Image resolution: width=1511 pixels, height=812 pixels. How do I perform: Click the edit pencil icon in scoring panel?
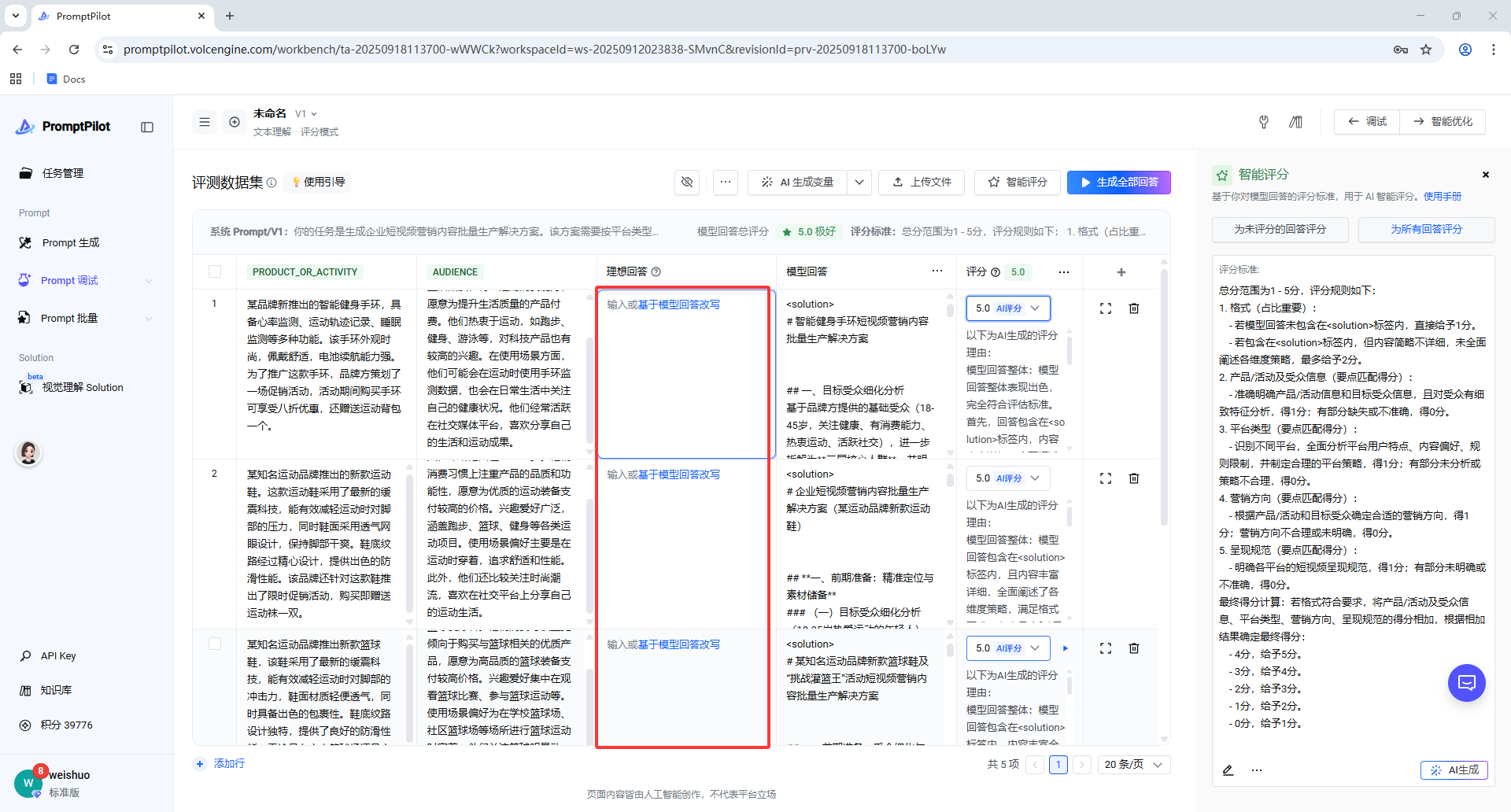[1228, 770]
